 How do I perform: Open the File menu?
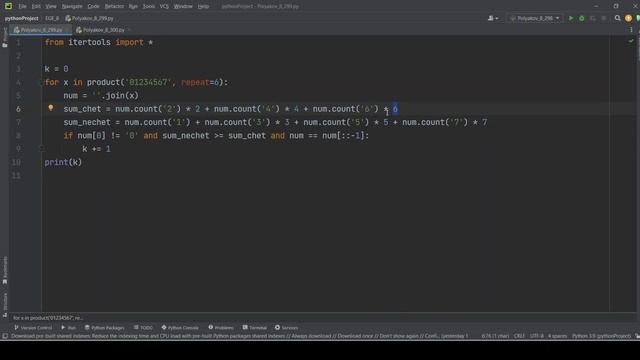(22, 6)
